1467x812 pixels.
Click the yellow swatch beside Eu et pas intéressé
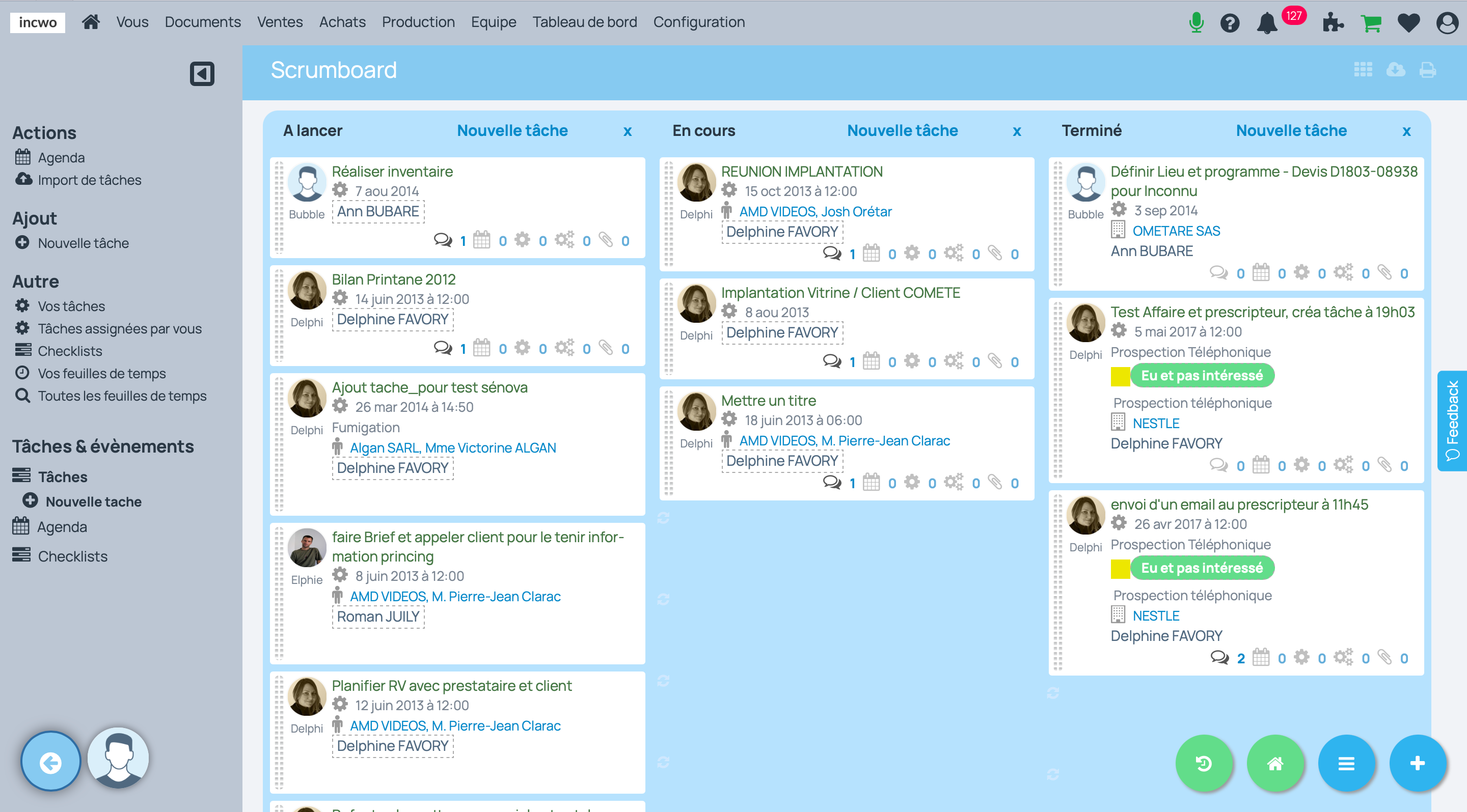(1121, 376)
